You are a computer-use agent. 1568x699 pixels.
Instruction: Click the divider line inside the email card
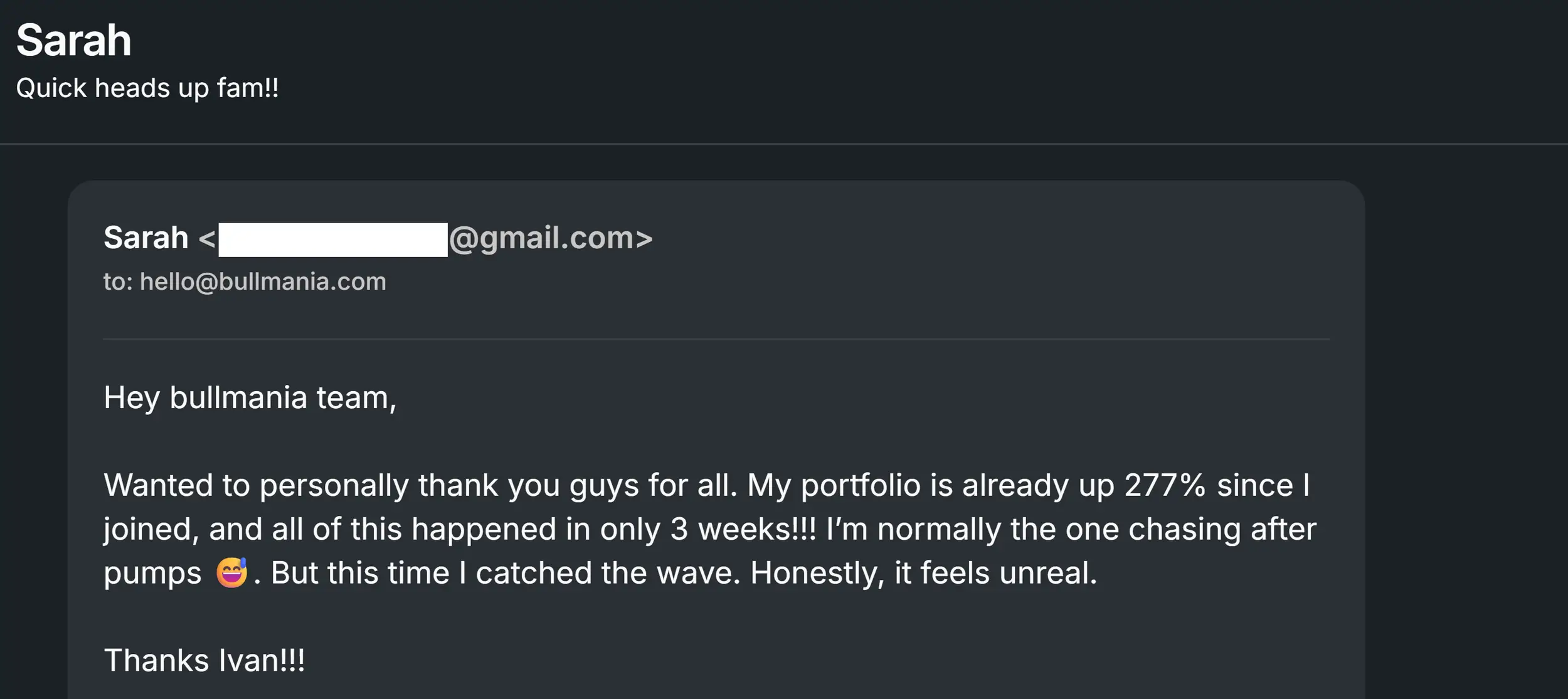[716, 339]
